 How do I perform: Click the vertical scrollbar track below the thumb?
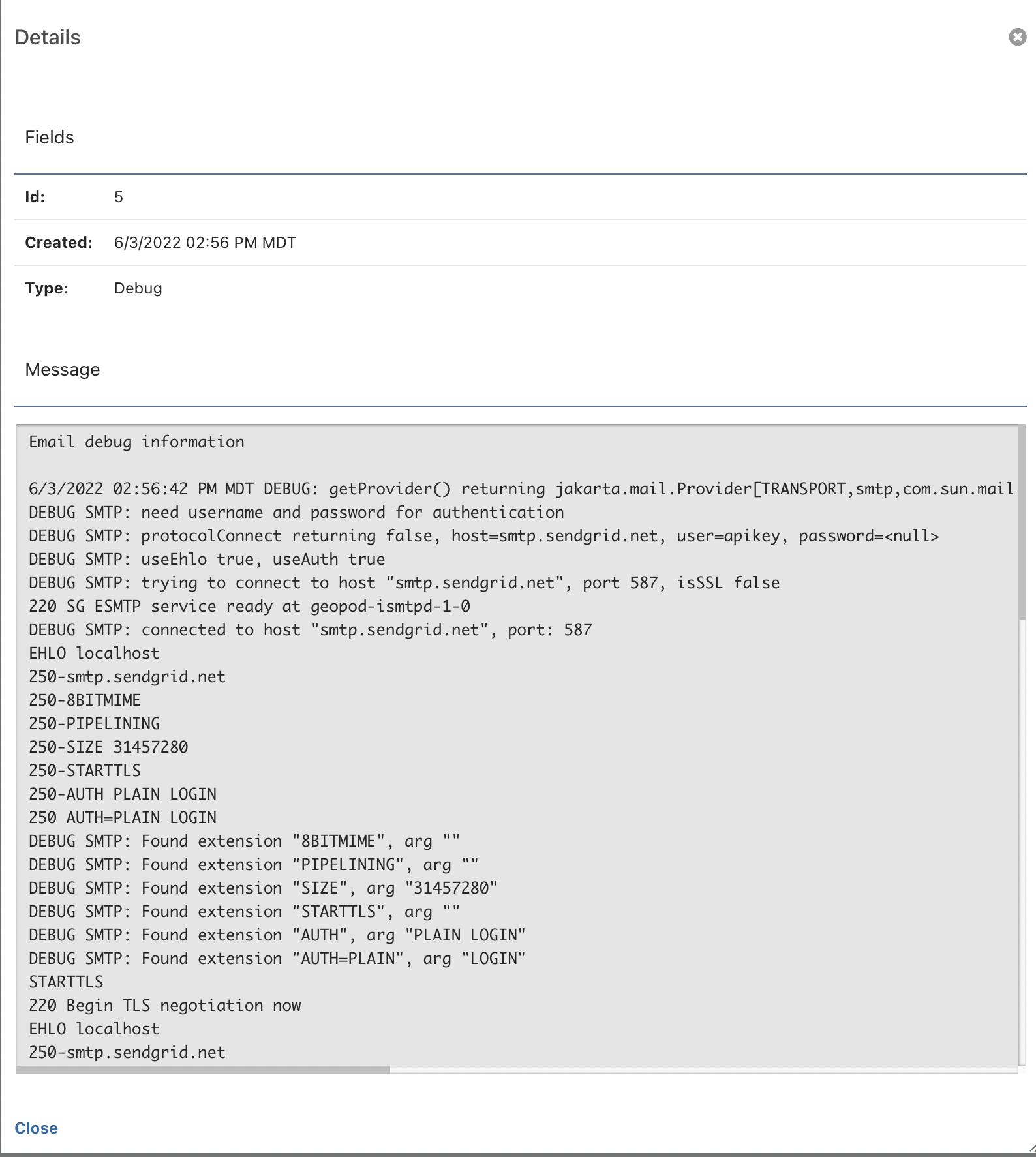tap(1022, 841)
